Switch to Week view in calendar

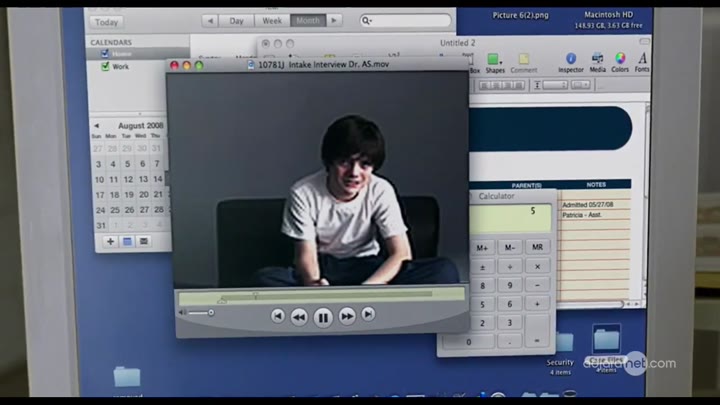click(x=271, y=20)
